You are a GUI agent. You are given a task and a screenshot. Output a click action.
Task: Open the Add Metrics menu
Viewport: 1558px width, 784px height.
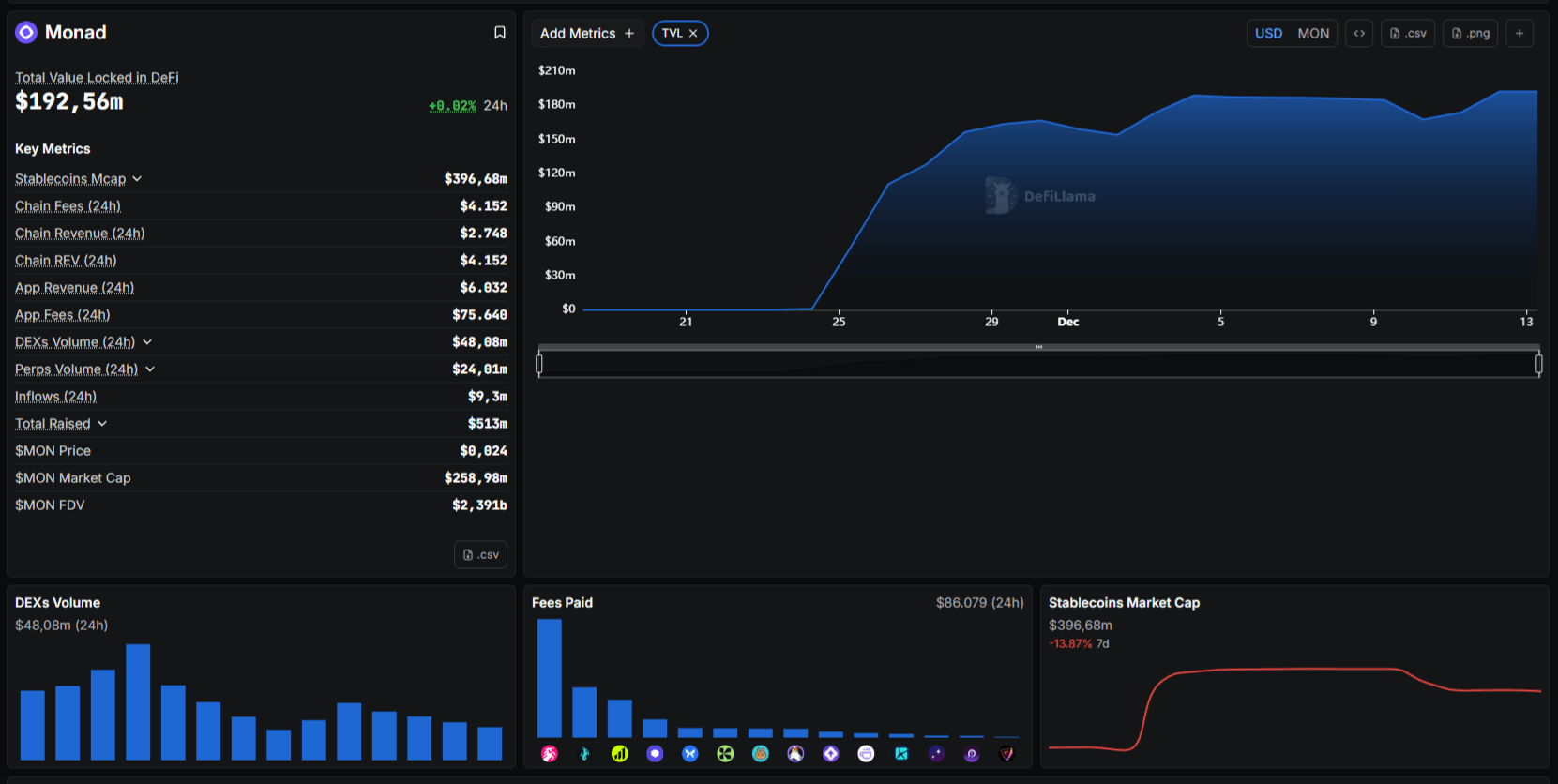tap(587, 34)
